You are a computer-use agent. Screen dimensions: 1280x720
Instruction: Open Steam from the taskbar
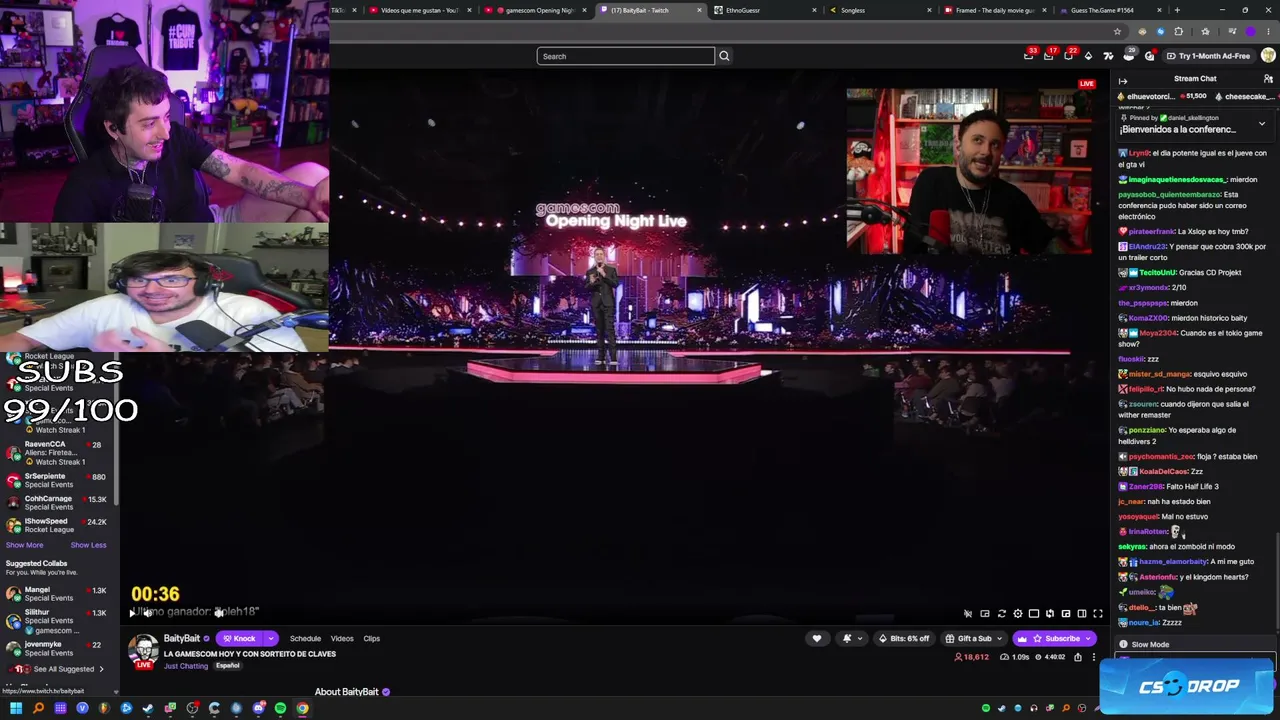148,709
